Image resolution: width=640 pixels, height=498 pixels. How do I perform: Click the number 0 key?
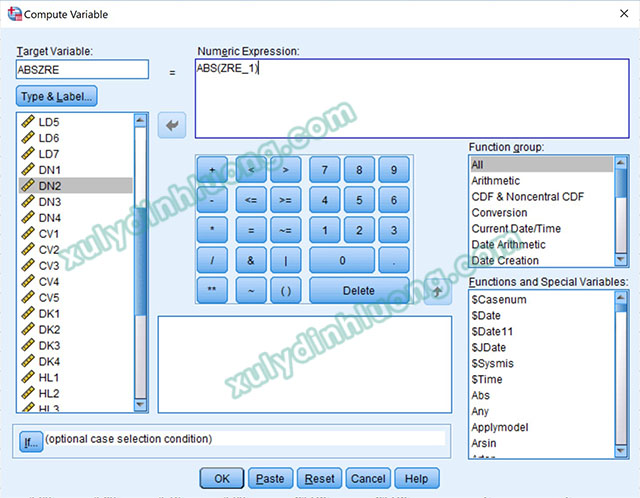pyautogui.click(x=342, y=260)
